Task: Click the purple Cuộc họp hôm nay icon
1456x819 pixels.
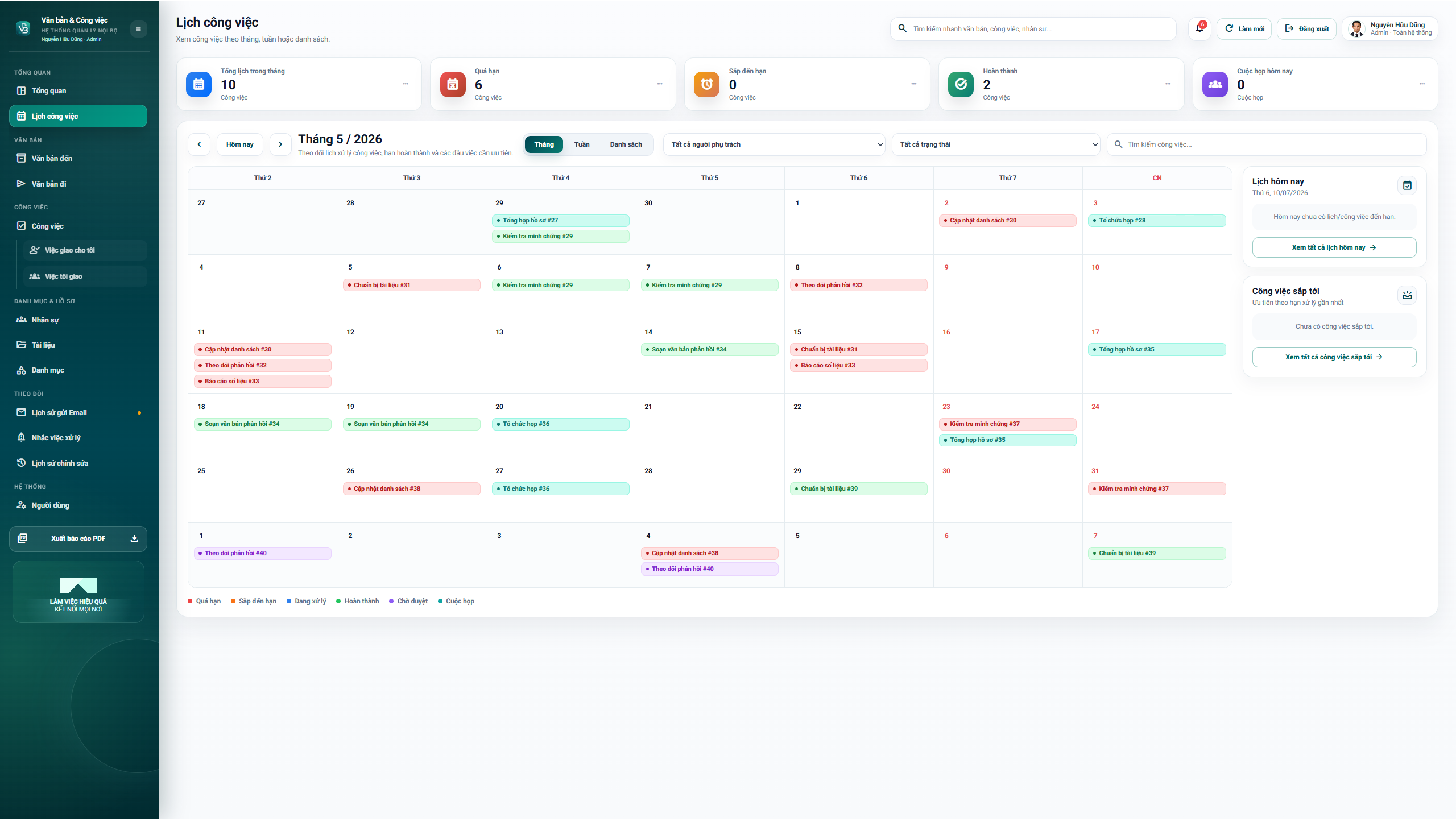Action: pyautogui.click(x=1215, y=84)
